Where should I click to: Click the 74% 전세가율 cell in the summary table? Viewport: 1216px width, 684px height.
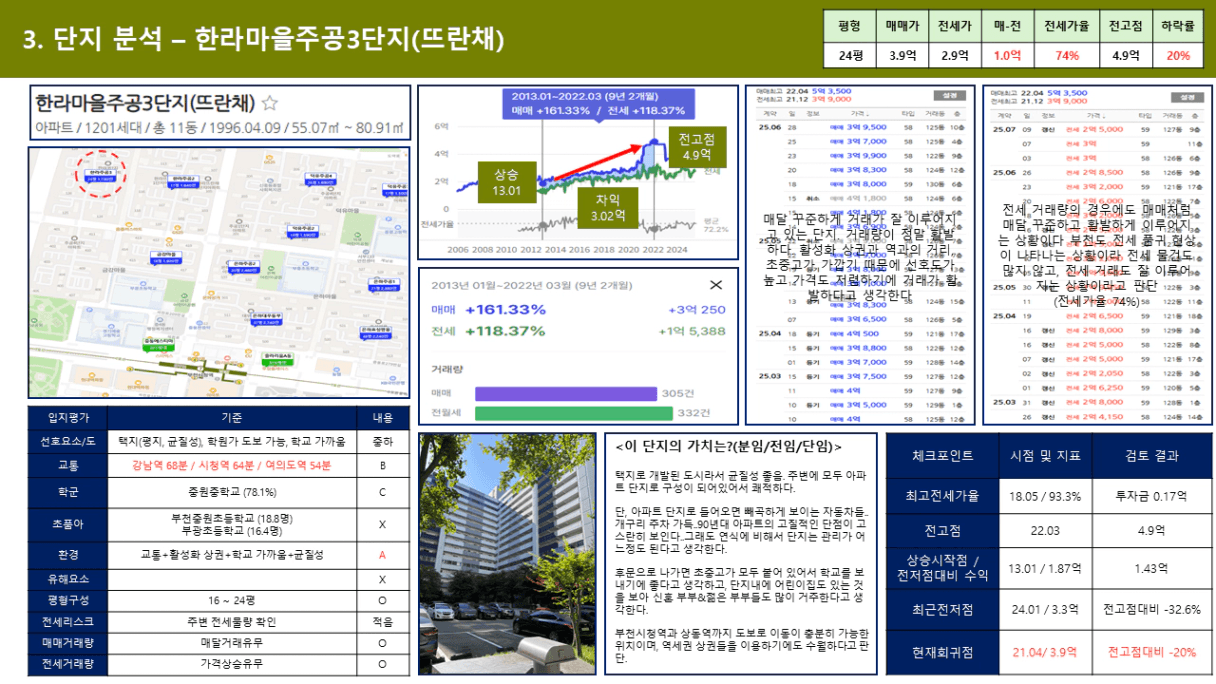click(1066, 56)
